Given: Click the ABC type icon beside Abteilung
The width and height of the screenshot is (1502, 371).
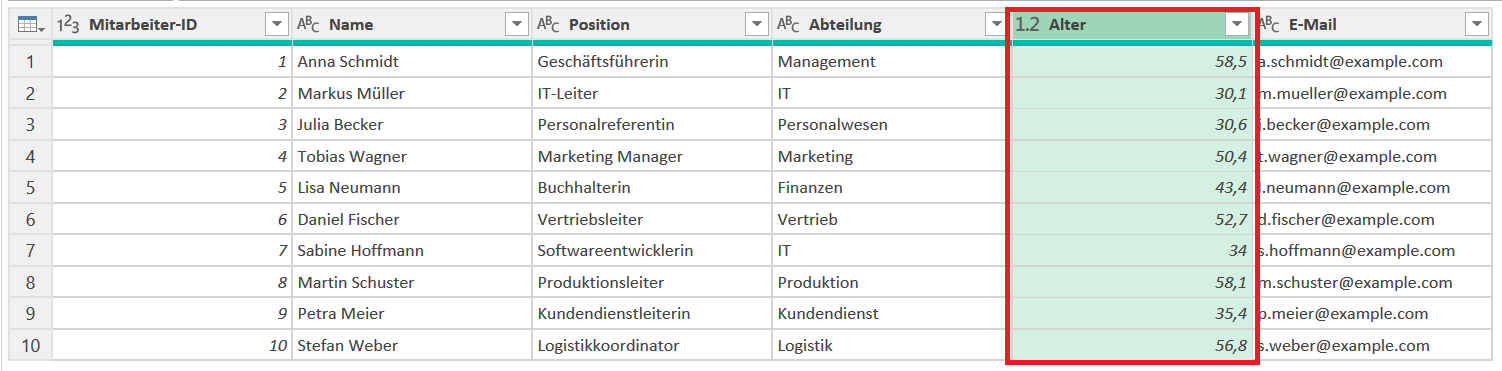Looking at the screenshot, I should [x=788, y=25].
